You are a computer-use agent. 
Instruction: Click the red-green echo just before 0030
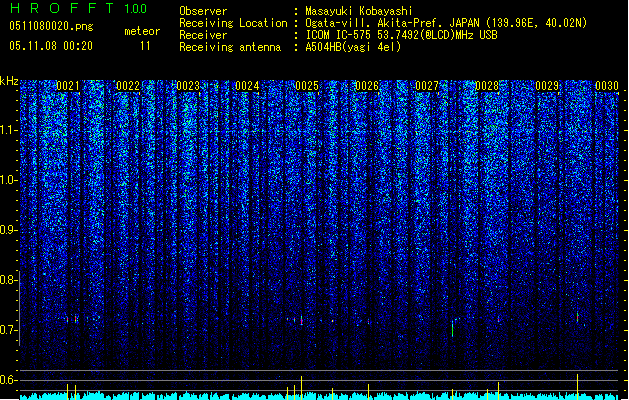pos(578,317)
